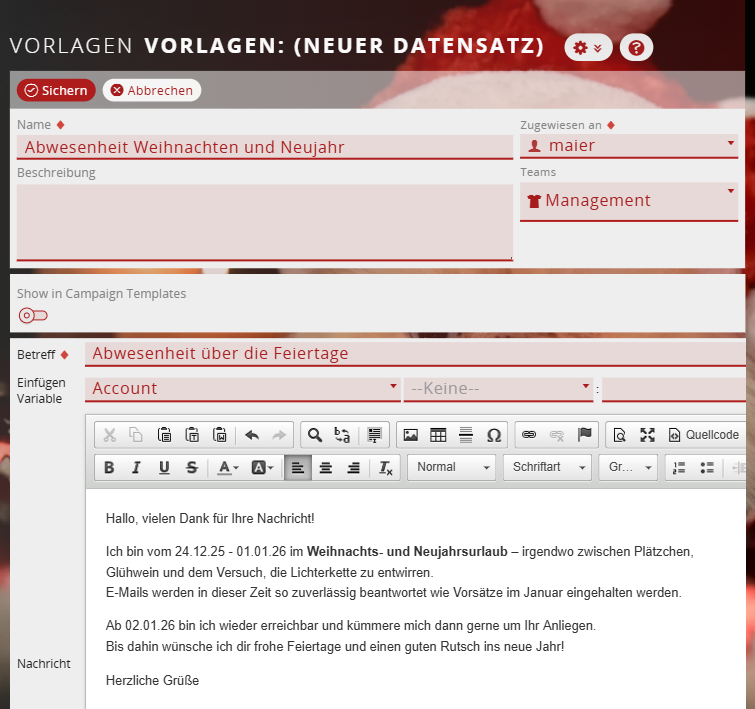Click the Undo arrow icon
Screen dimensions: 755x709
pyautogui.click(x=252, y=435)
